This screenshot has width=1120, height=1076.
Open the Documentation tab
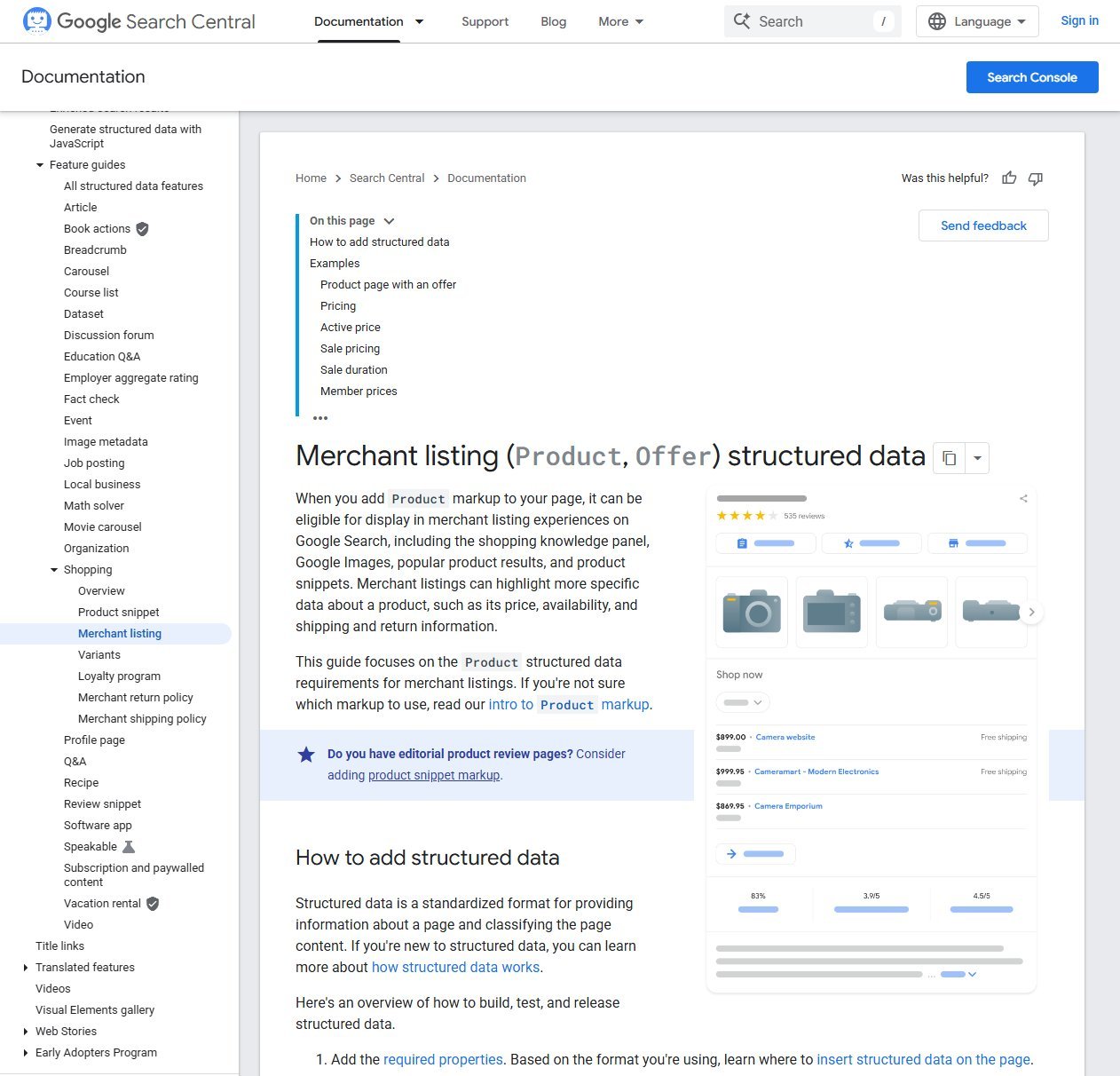tap(359, 21)
